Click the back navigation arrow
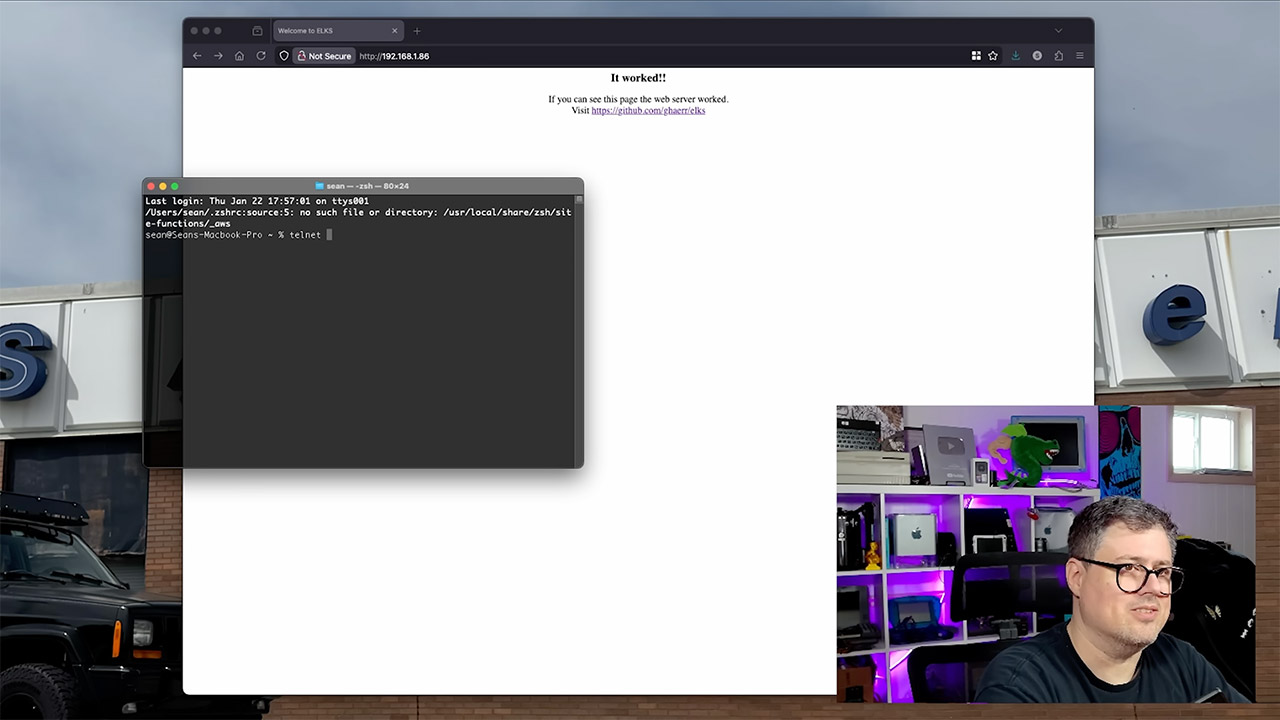1280x720 pixels. [x=197, y=56]
